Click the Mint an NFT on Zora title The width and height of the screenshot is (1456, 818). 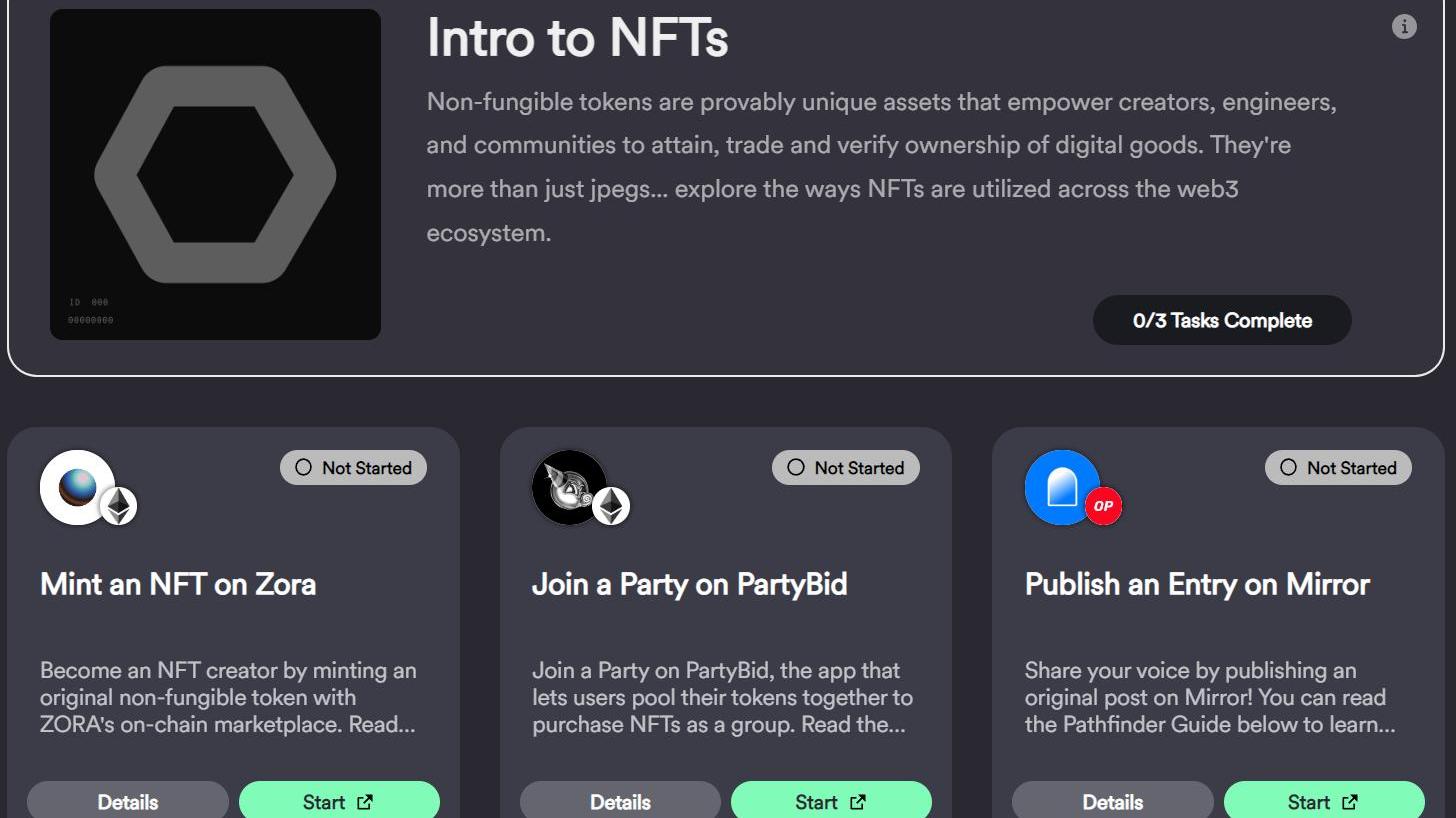pos(178,584)
